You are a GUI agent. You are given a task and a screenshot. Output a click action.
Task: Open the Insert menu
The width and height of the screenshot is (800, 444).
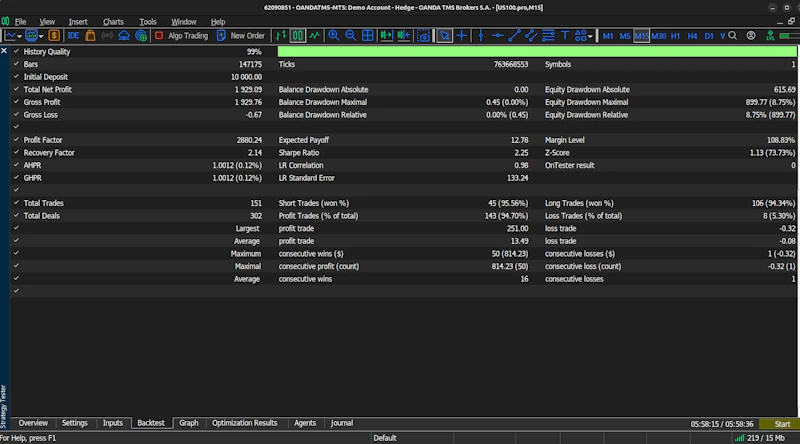pos(78,22)
